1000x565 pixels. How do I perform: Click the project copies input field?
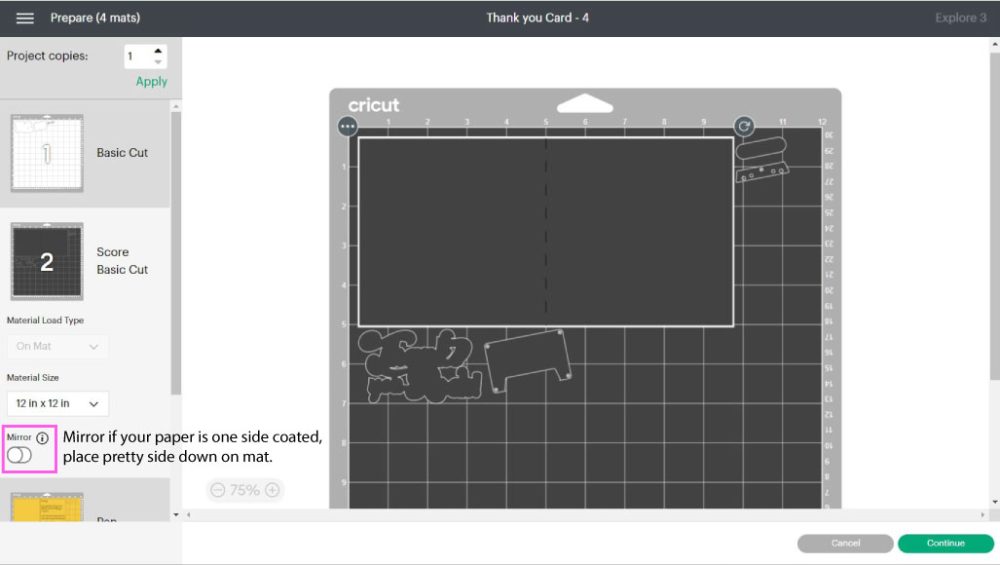(x=138, y=57)
